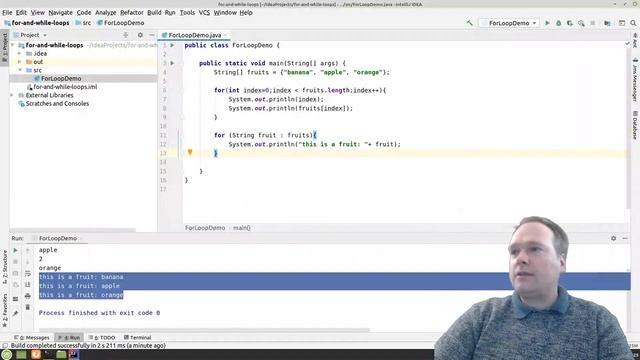Collapse the for-and-while-loops root node
The height and width of the screenshot is (360, 640).
click(x=13, y=45)
